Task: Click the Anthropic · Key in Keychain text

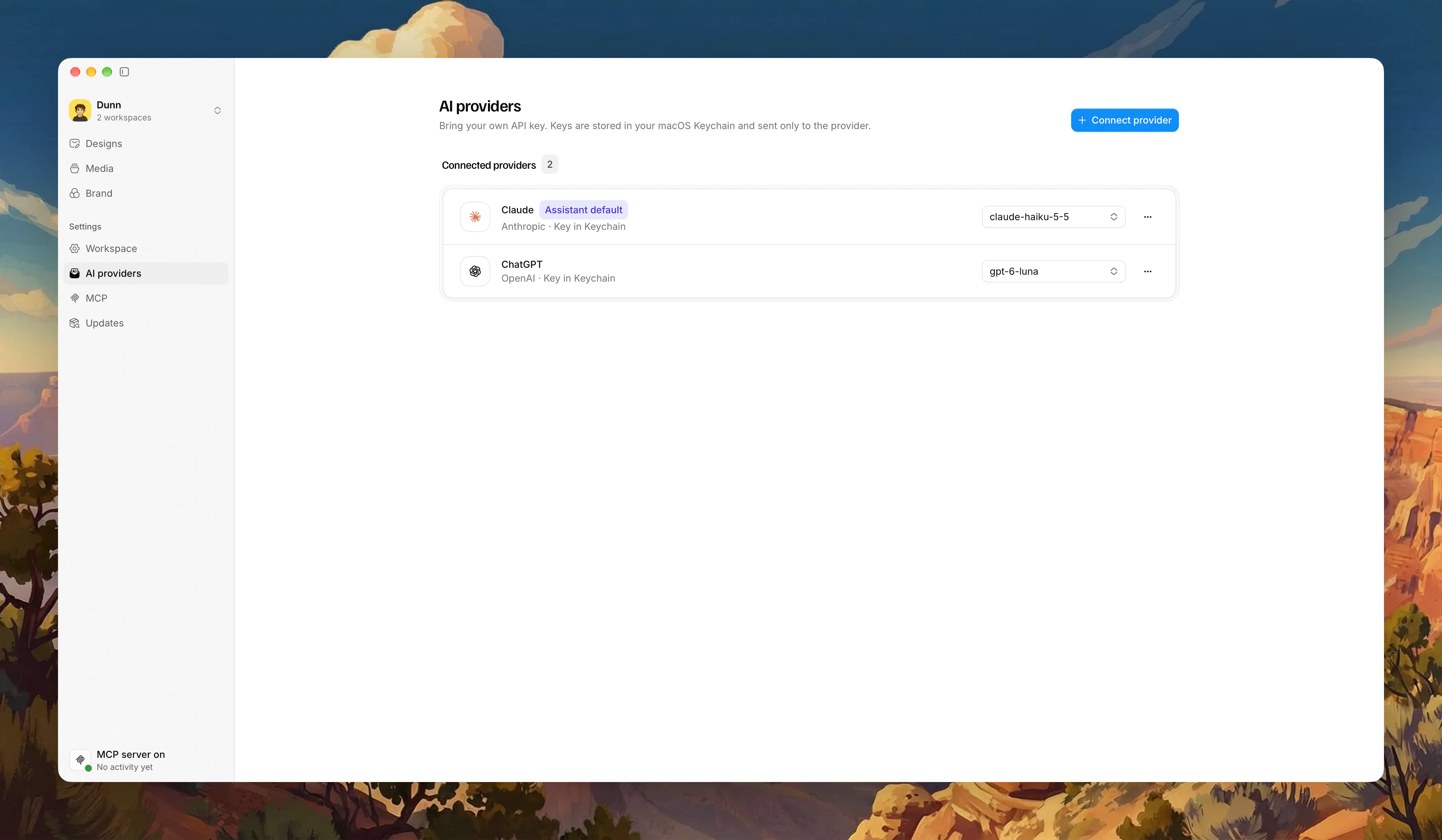Action: [563, 226]
